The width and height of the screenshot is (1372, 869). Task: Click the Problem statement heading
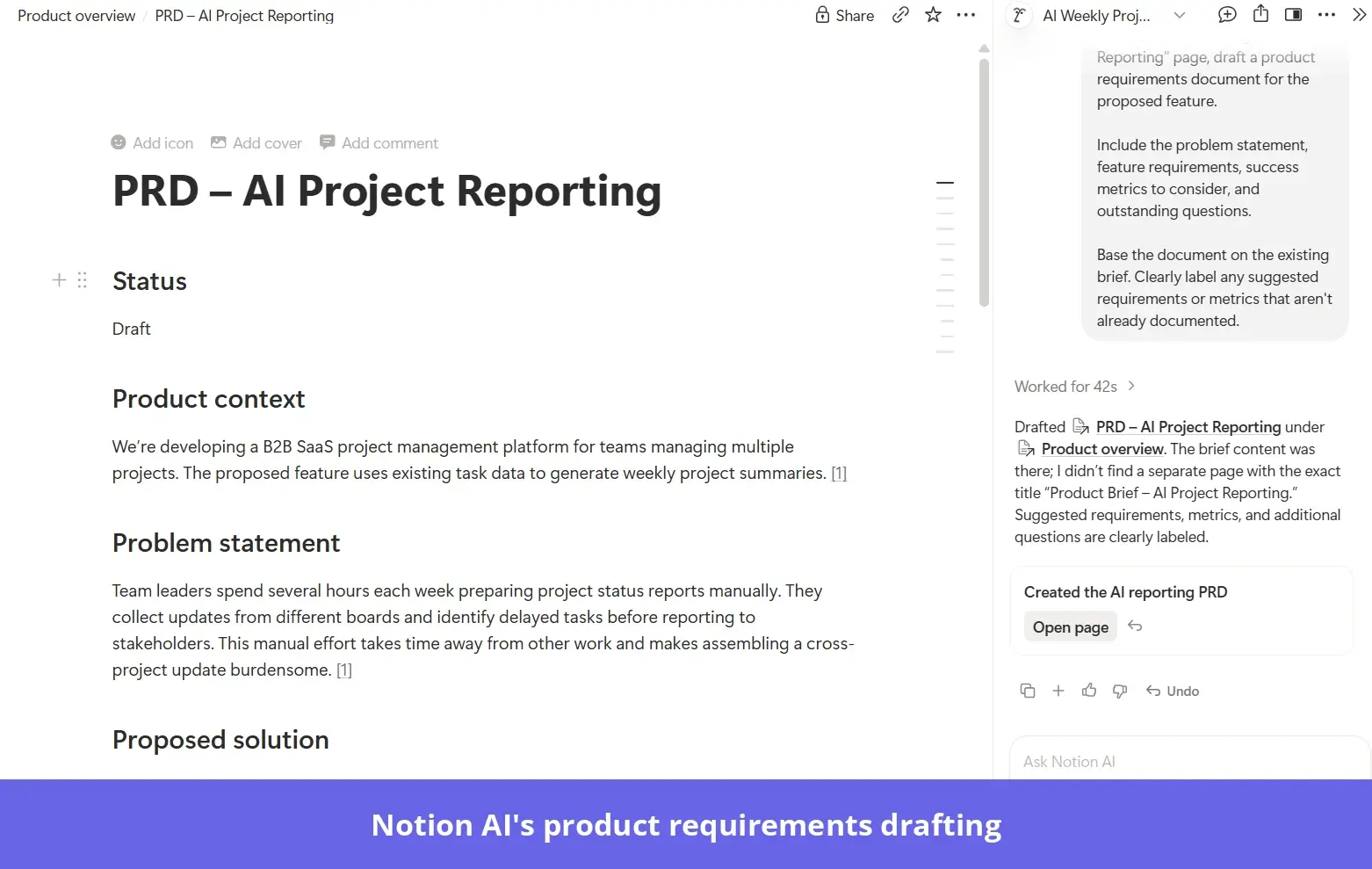tap(227, 543)
